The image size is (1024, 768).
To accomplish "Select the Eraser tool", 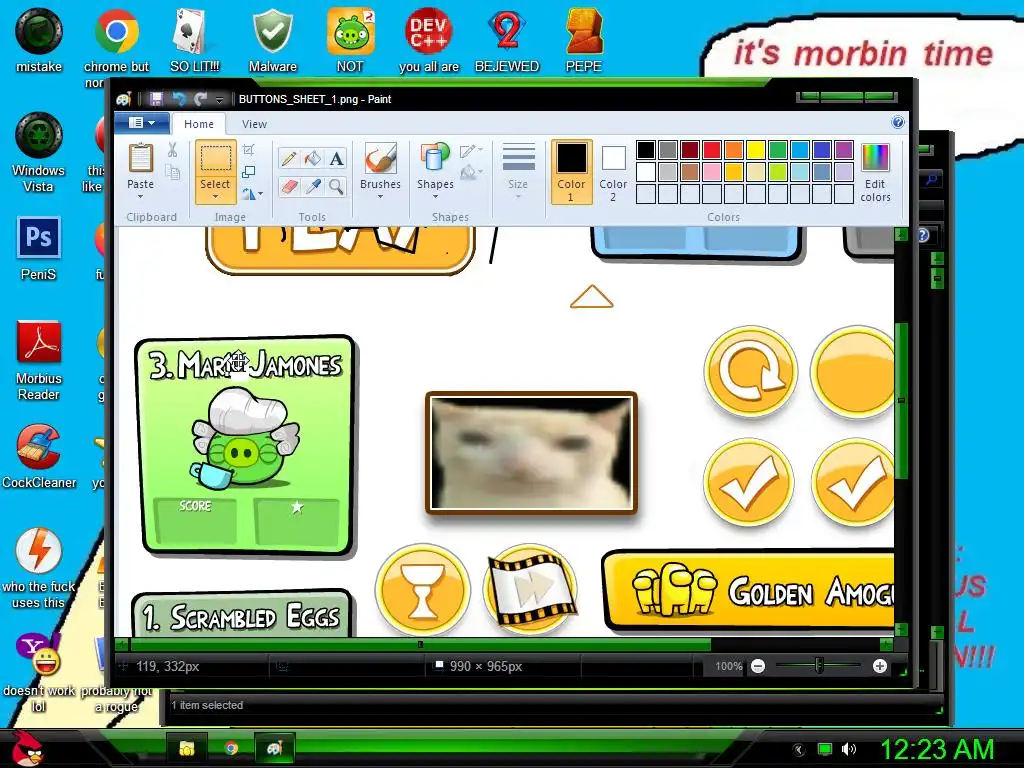I will 289,187.
